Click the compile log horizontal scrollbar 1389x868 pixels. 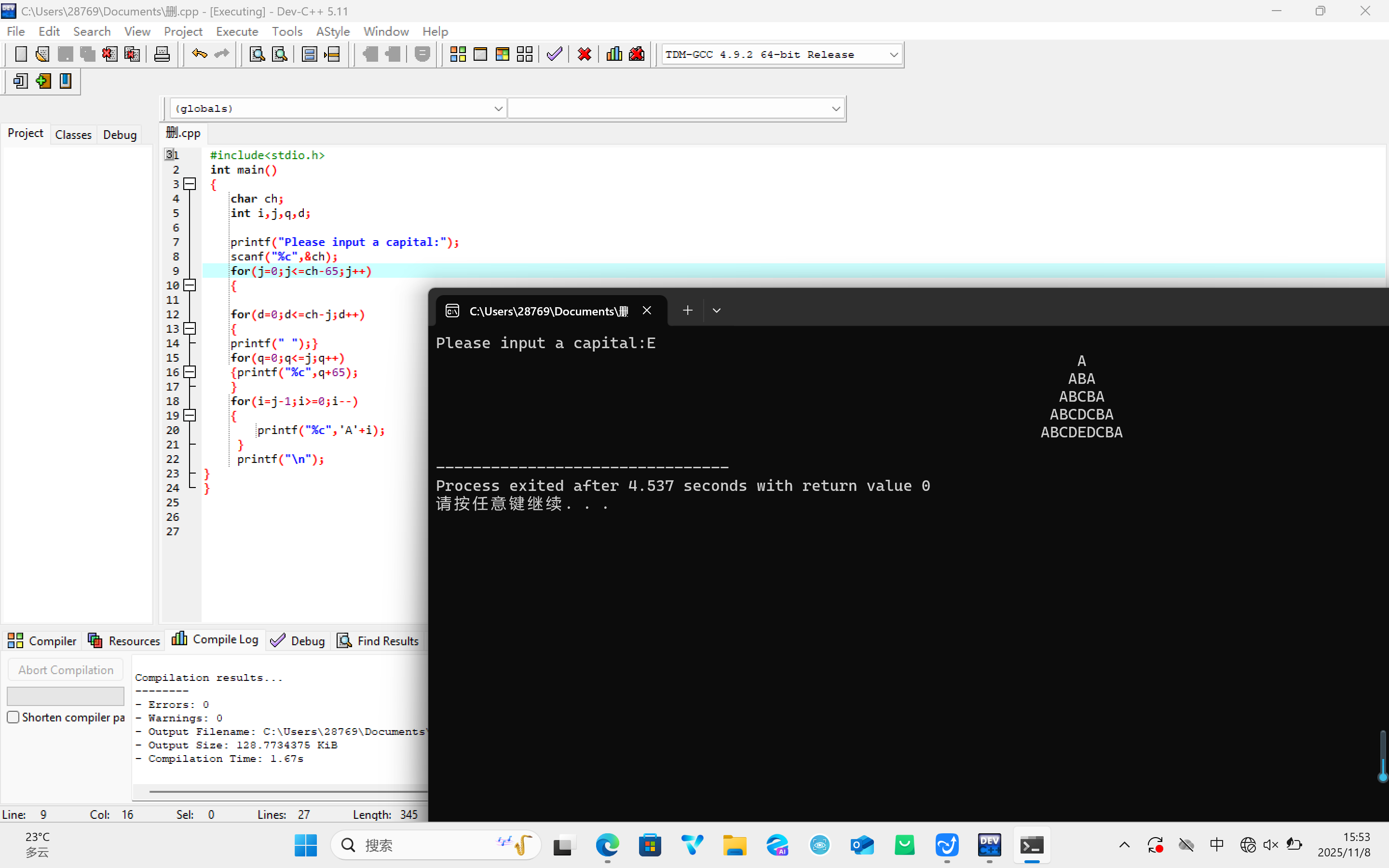pyautogui.click(x=287, y=792)
